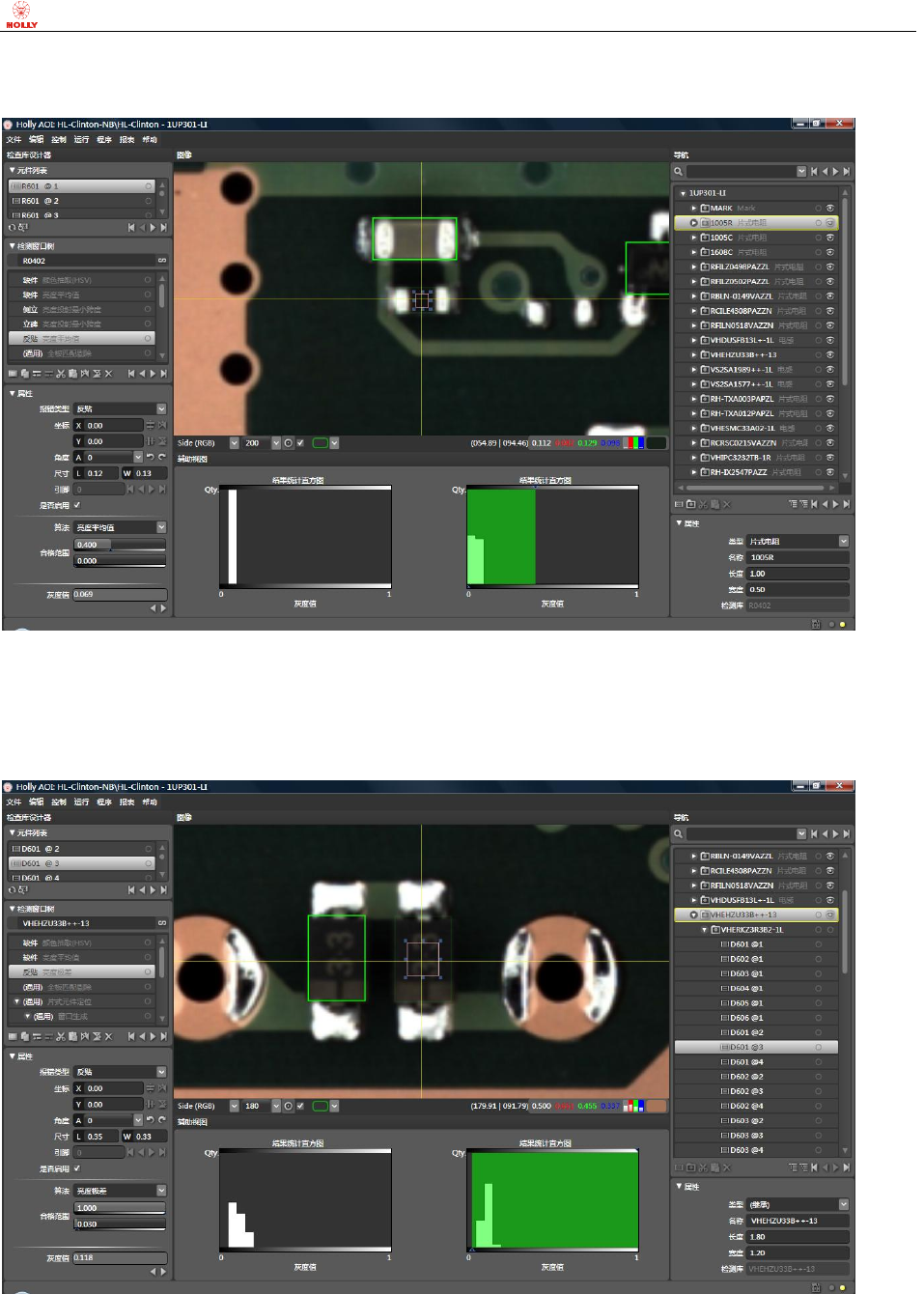The width and height of the screenshot is (924, 1294).
Task: Toggle 是否启用 checkbox in R601 window
Action: [77, 505]
